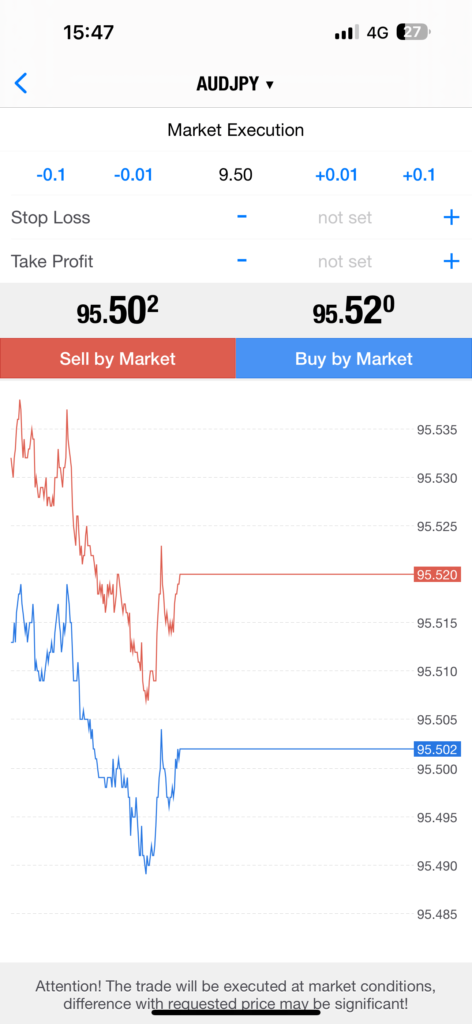
Task: Tap the battery indicator in status bar
Action: click(x=414, y=32)
